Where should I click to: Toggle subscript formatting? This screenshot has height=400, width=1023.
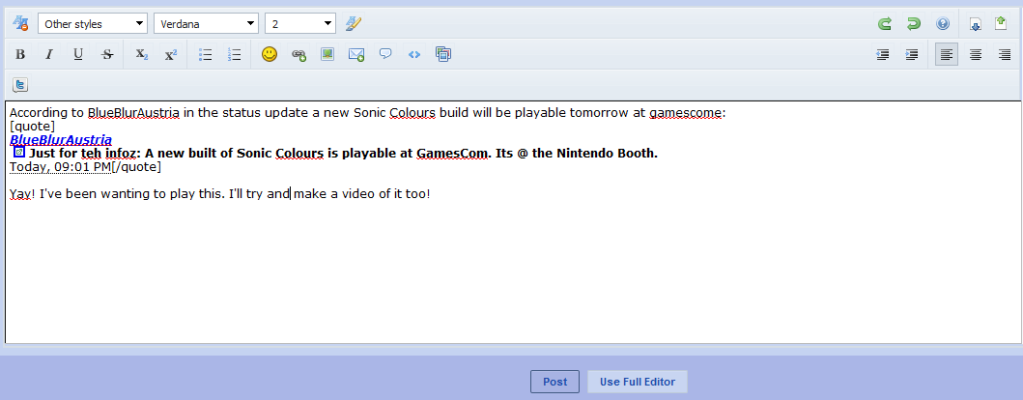click(142, 54)
